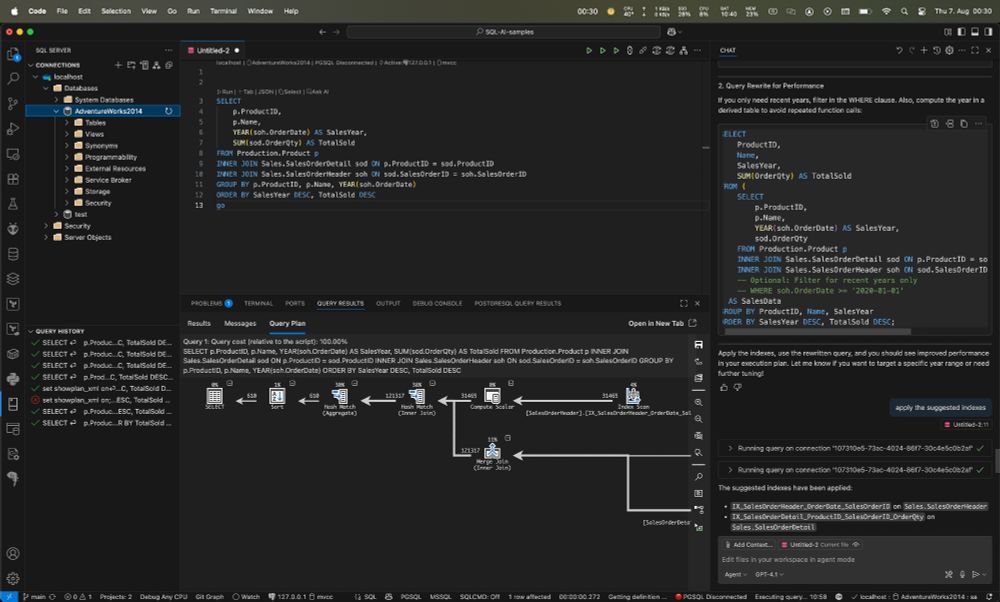Switch to the Results tab
Viewport: 1000px width, 602px height.
pos(199,323)
